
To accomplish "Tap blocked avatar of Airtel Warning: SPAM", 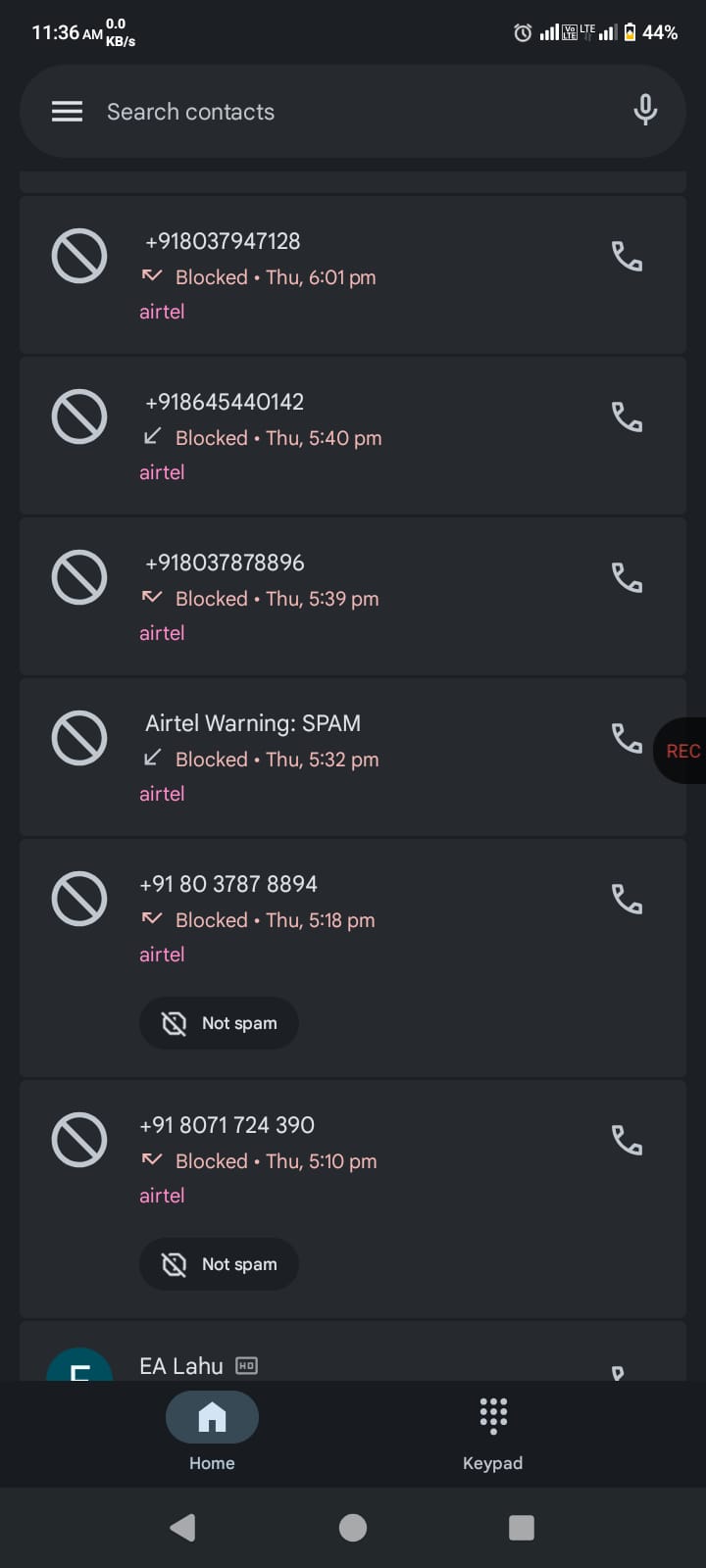I will (x=79, y=738).
